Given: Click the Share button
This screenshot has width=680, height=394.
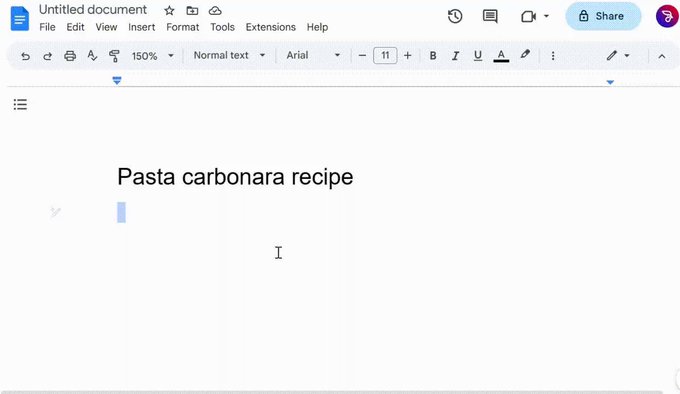Looking at the screenshot, I should [x=603, y=16].
